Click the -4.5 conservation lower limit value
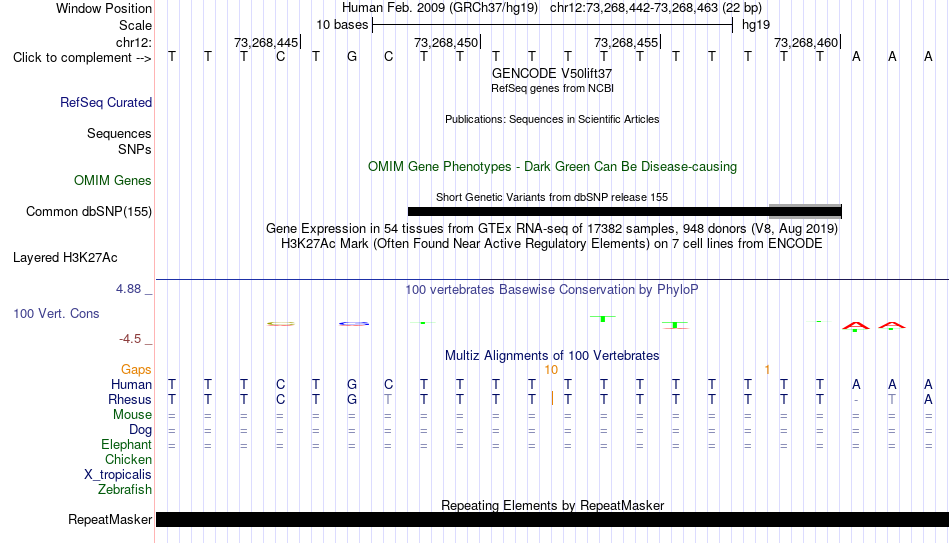Image resolution: width=950 pixels, height=543 pixels. point(130,339)
